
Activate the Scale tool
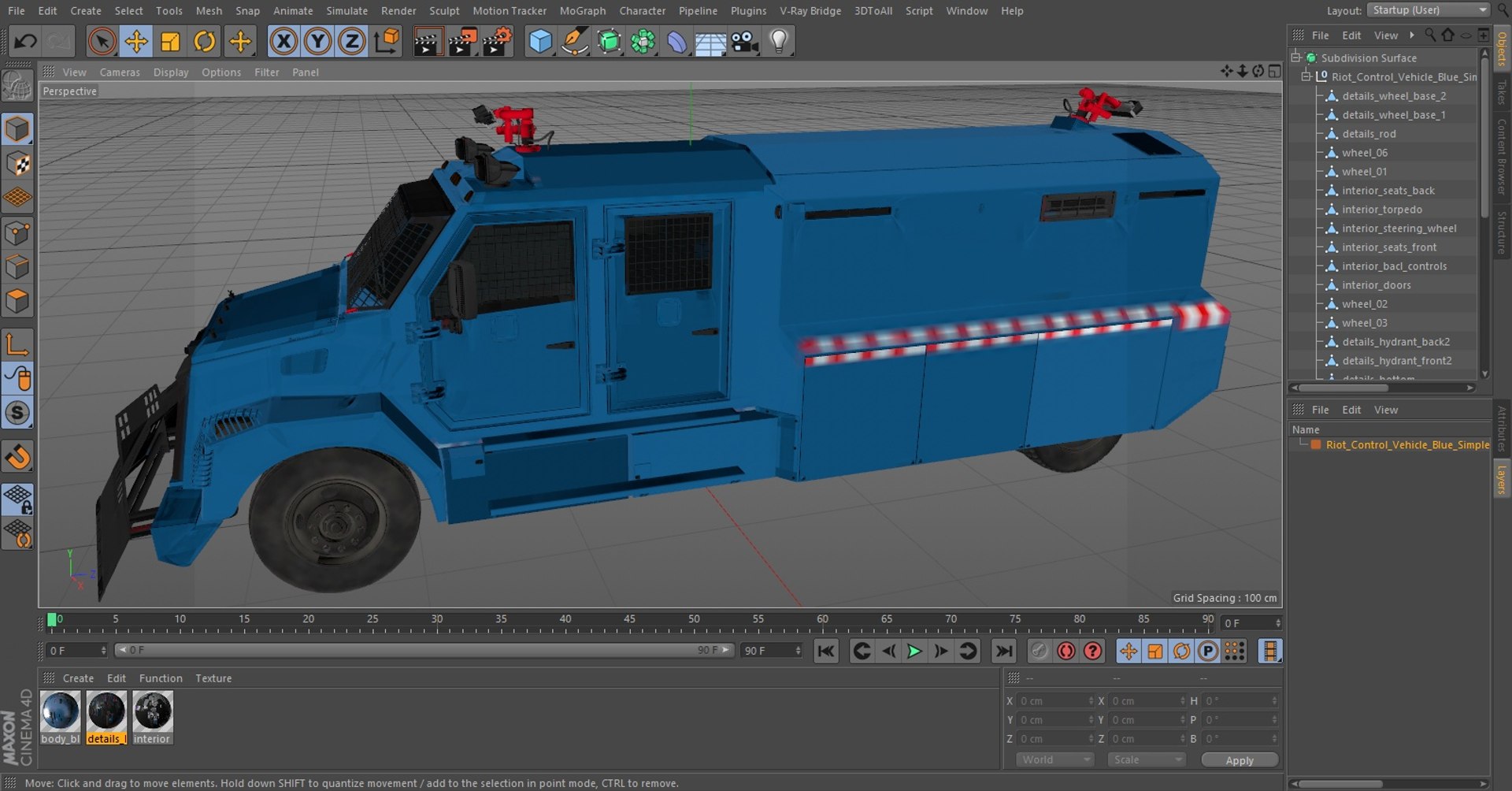(x=170, y=41)
